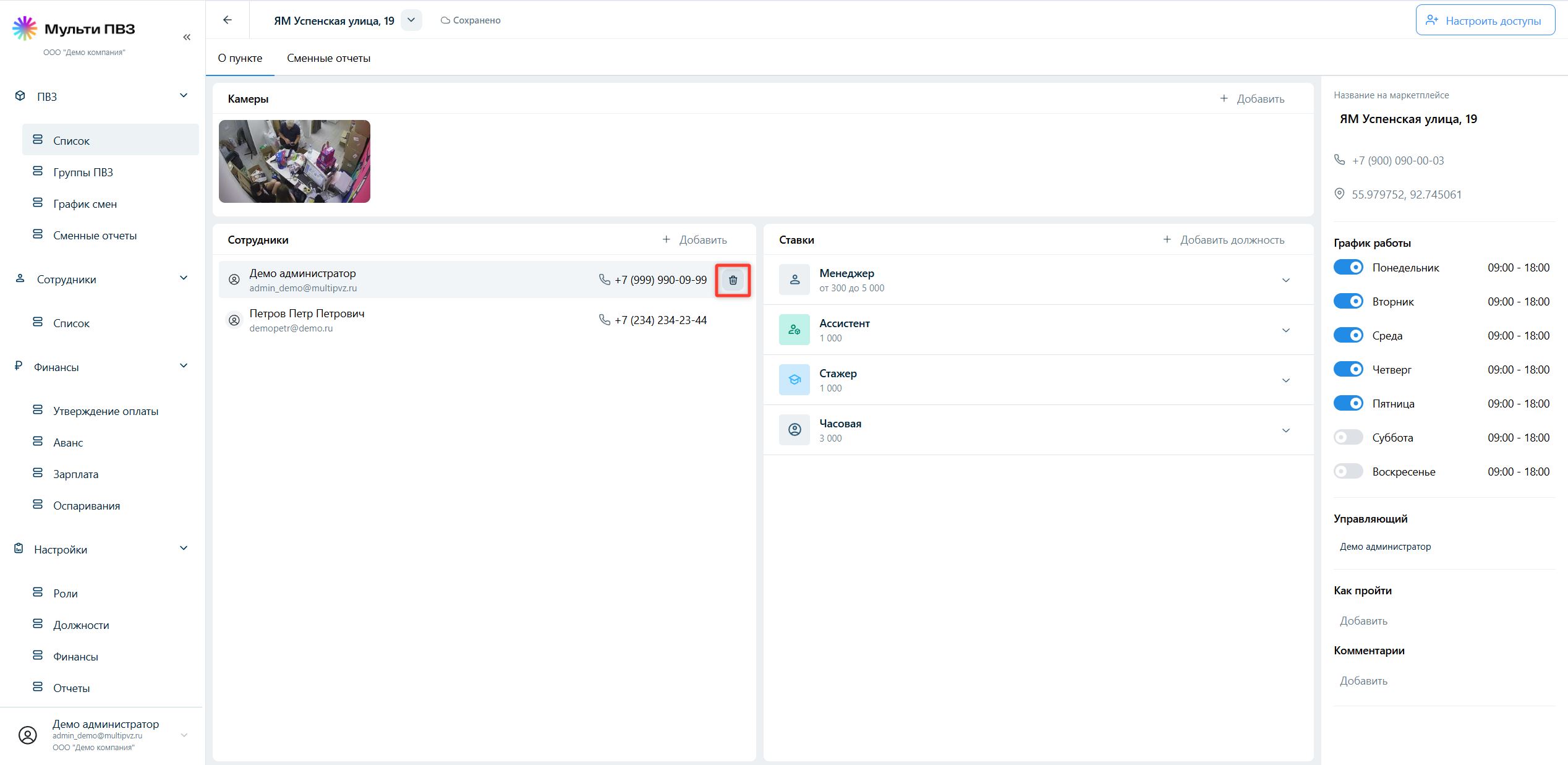This screenshot has width=1568, height=765.
Task: Click avatar icon beside Демо администратор employee row
Action: [x=234, y=280]
